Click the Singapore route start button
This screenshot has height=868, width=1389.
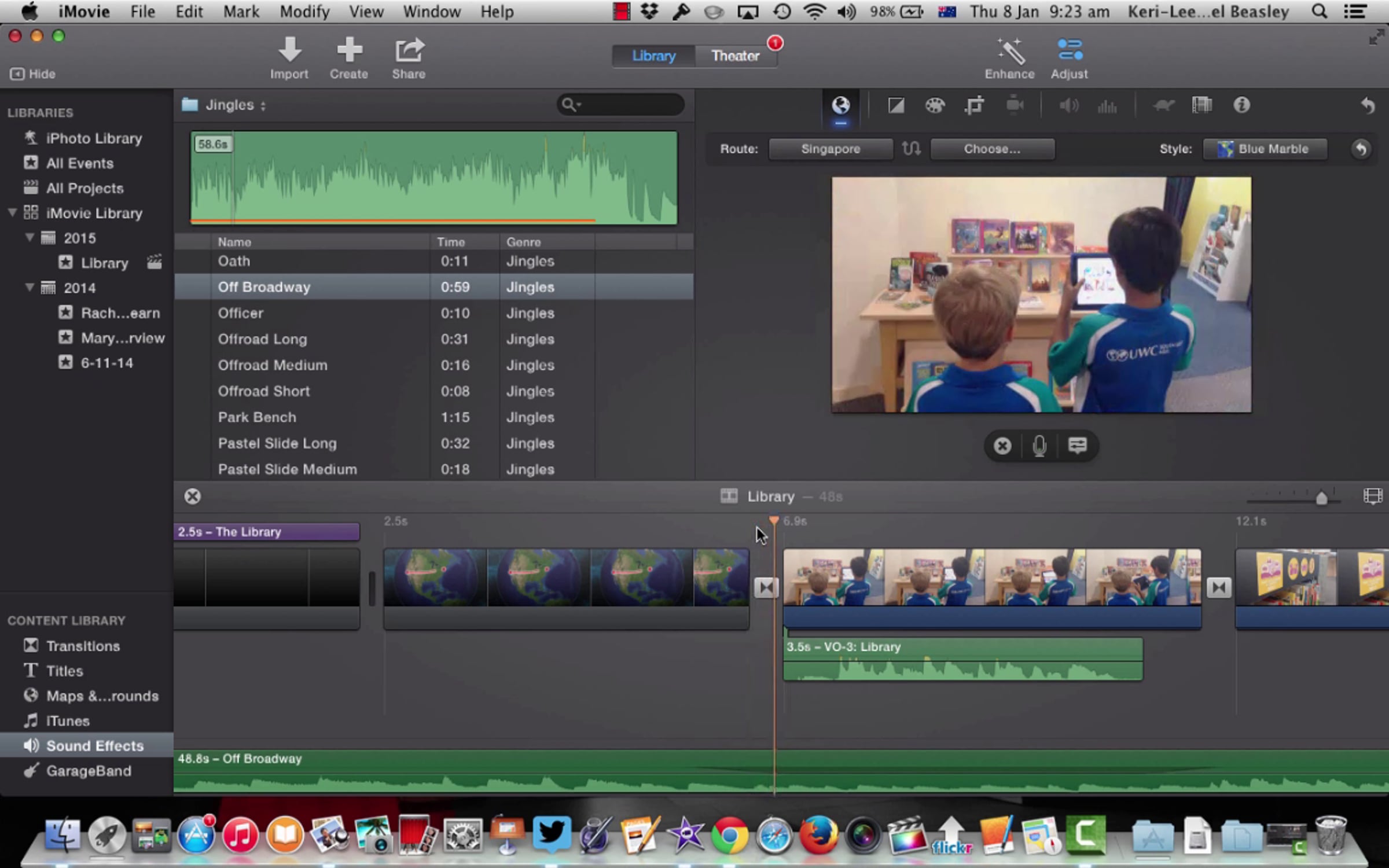pos(831,149)
